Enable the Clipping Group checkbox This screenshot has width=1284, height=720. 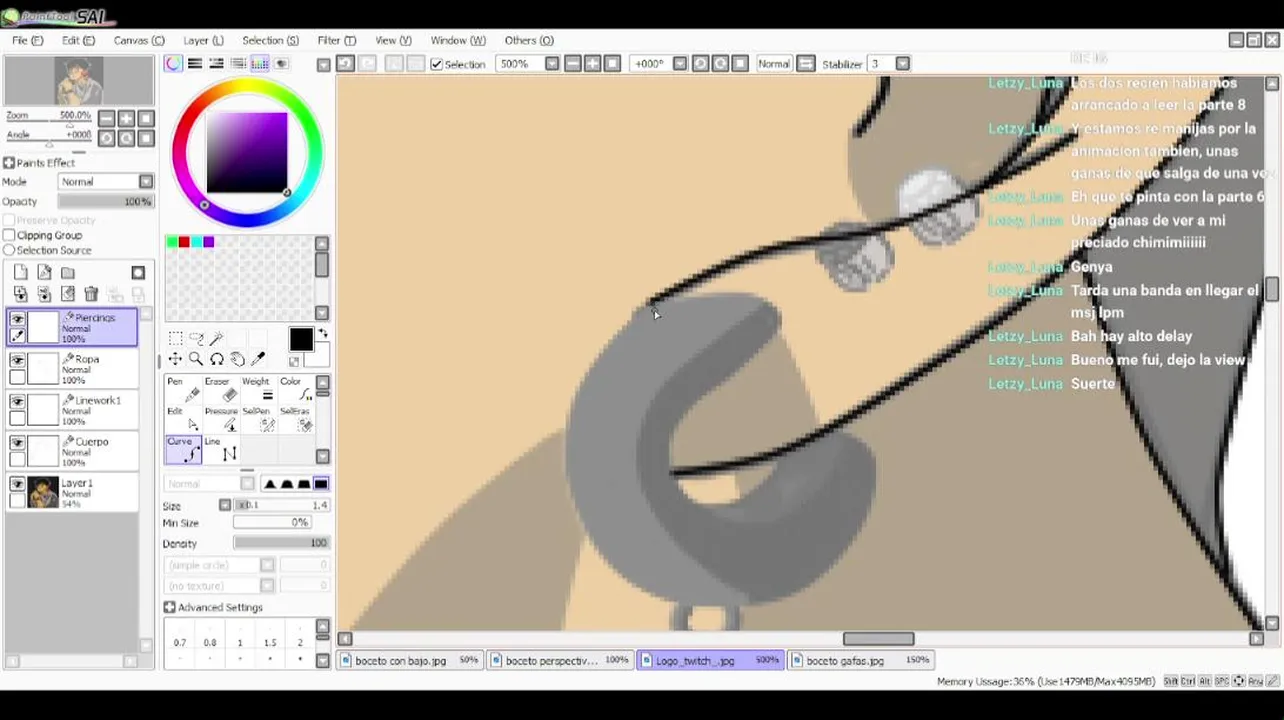pos(9,235)
